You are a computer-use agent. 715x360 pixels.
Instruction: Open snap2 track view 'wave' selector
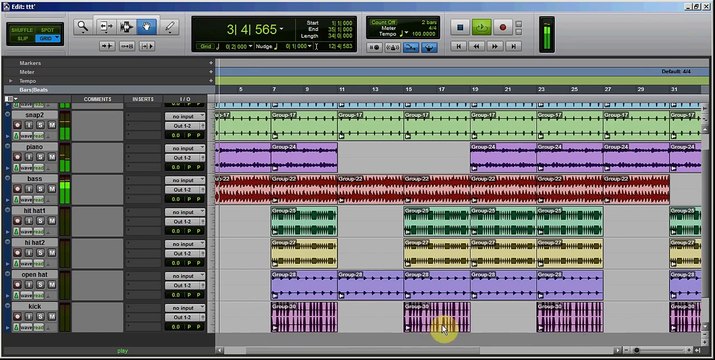click(26, 136)
